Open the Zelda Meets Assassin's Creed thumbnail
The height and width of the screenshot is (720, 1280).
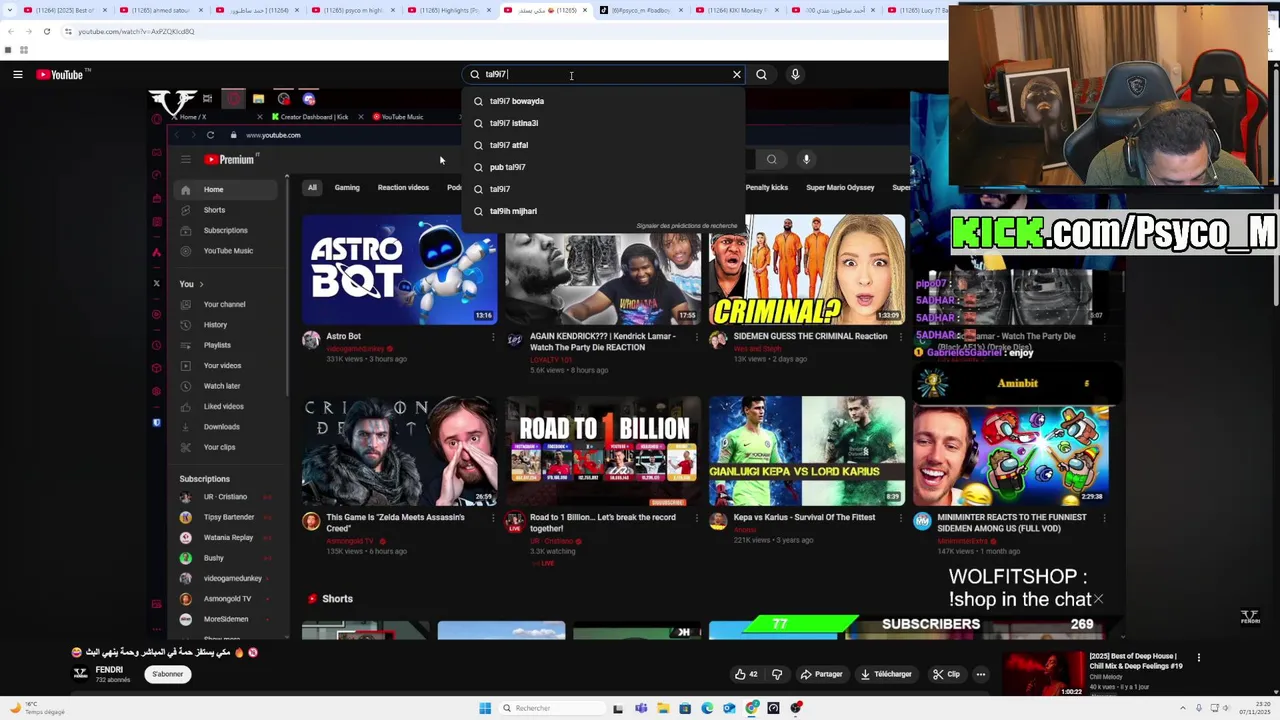[399, 452]
